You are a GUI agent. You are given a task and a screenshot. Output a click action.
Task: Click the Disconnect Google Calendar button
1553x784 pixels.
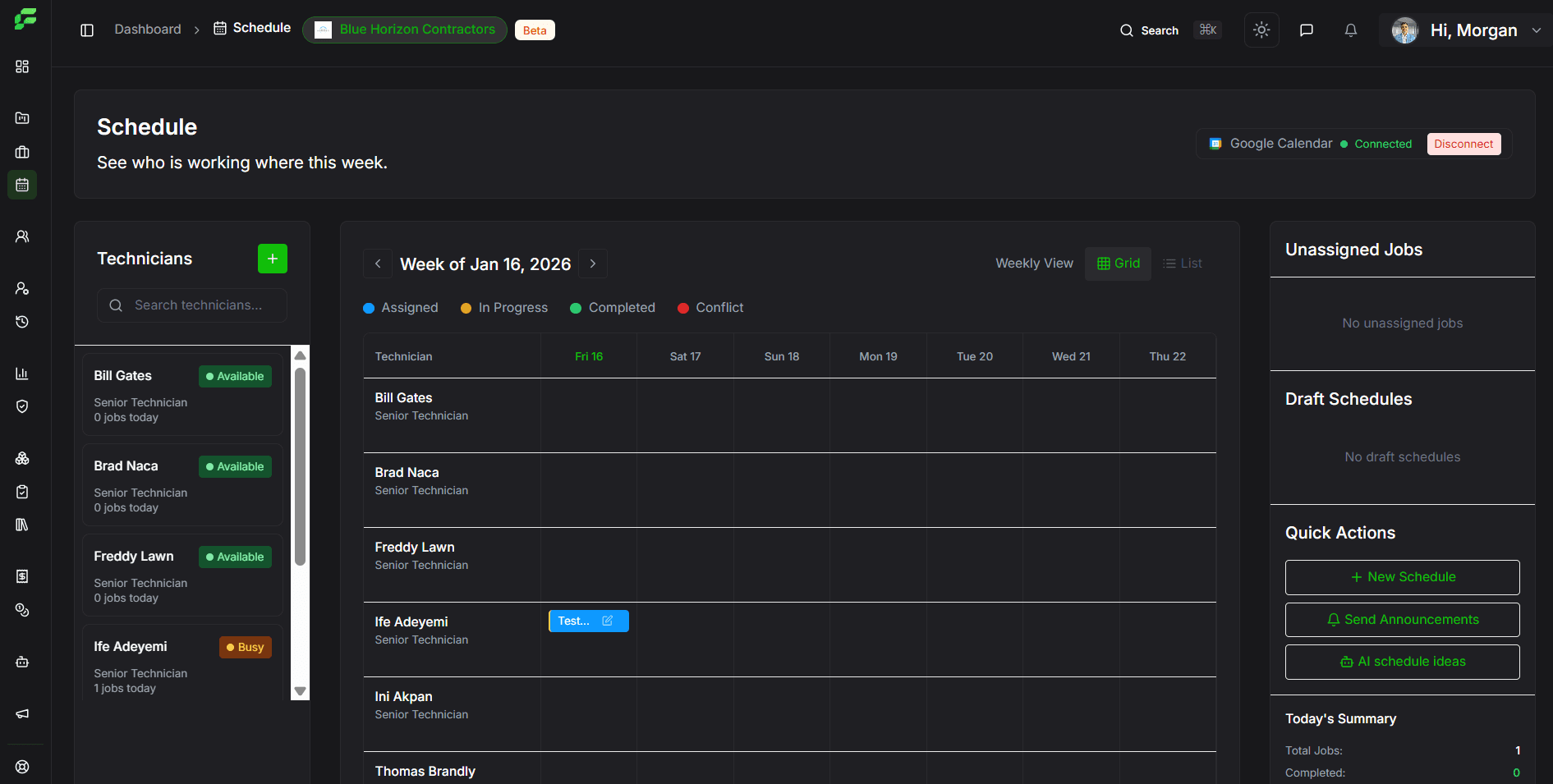(x=1463, y=144)
